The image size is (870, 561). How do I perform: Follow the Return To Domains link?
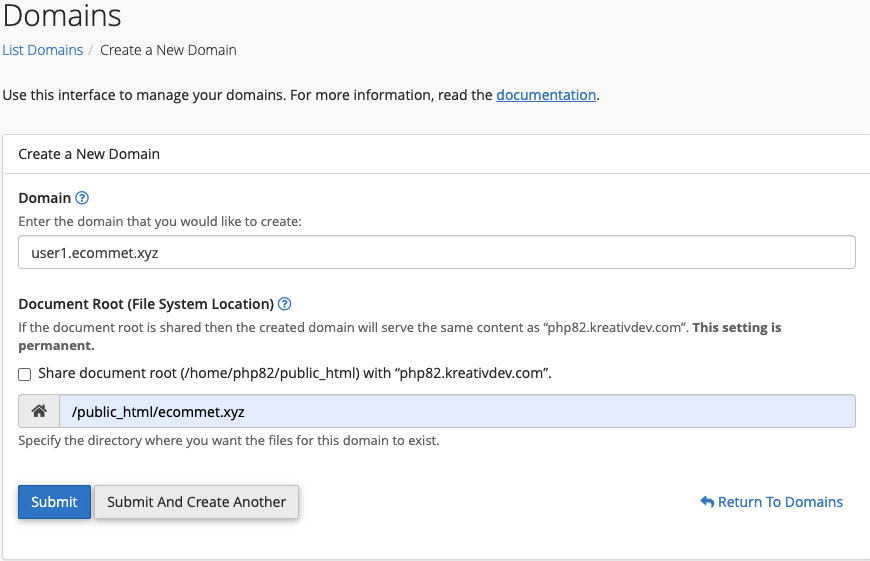pos(780,502)
